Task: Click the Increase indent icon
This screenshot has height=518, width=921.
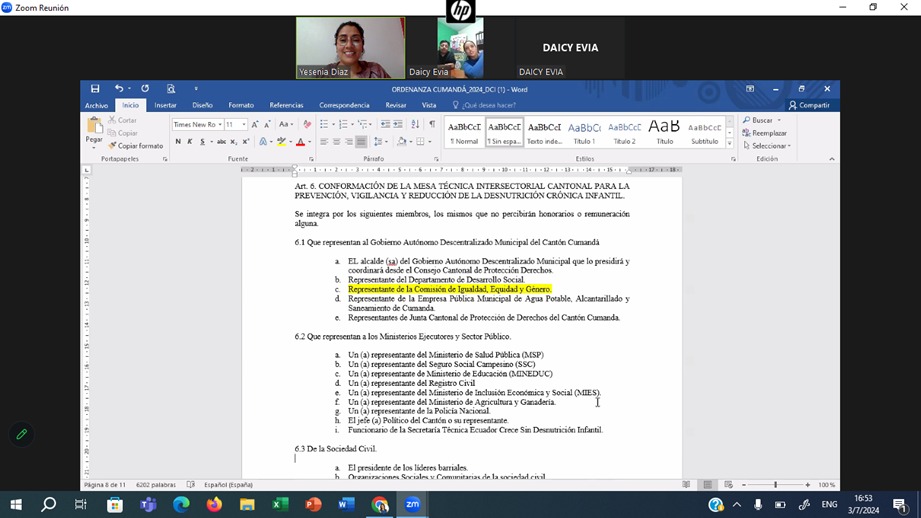Action: (398, 125)
